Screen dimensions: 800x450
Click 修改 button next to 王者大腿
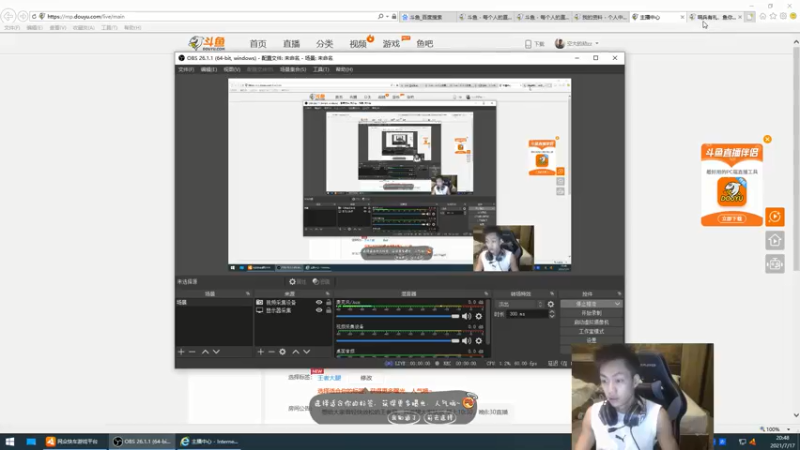(366, 378)
